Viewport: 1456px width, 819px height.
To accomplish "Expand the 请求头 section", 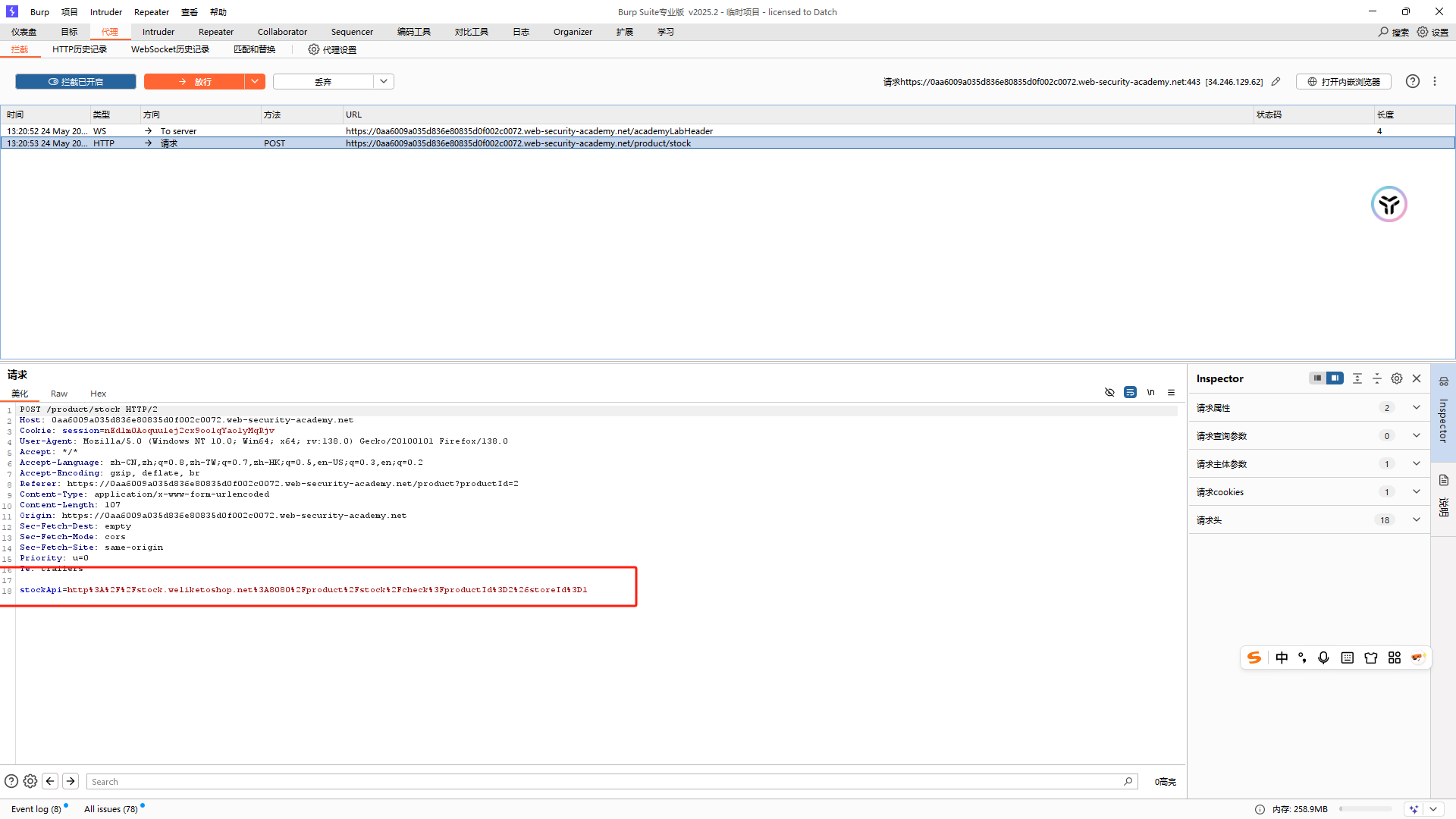I will point(1416,519).
